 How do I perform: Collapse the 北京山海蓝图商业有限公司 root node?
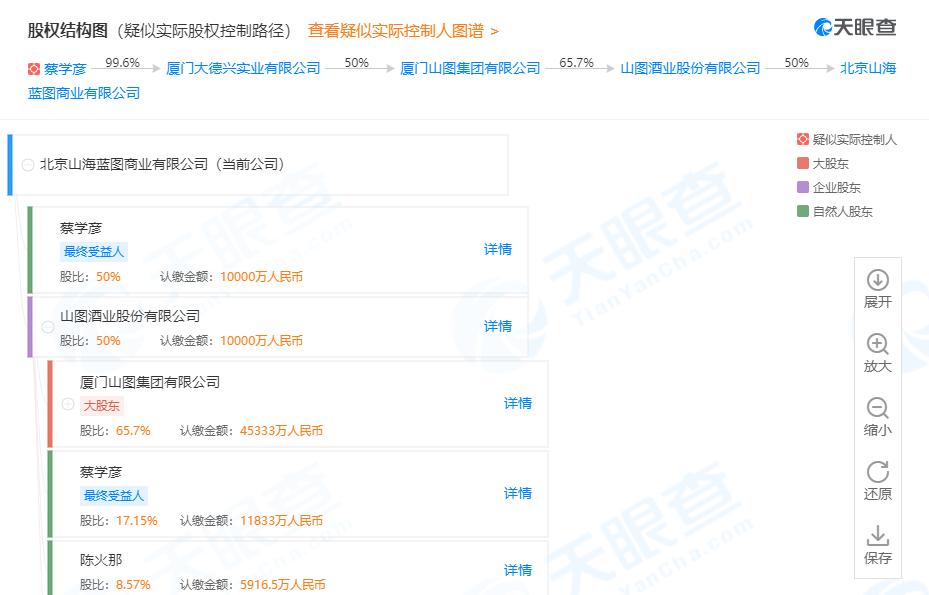coord(28,165)
